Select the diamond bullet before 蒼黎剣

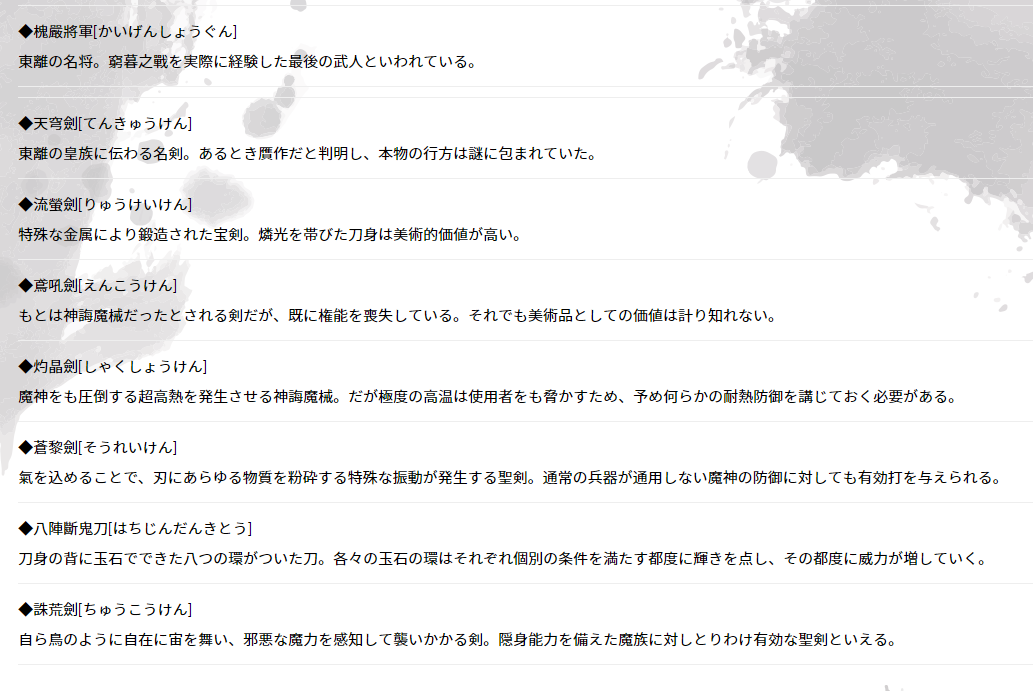coord(26,447)
